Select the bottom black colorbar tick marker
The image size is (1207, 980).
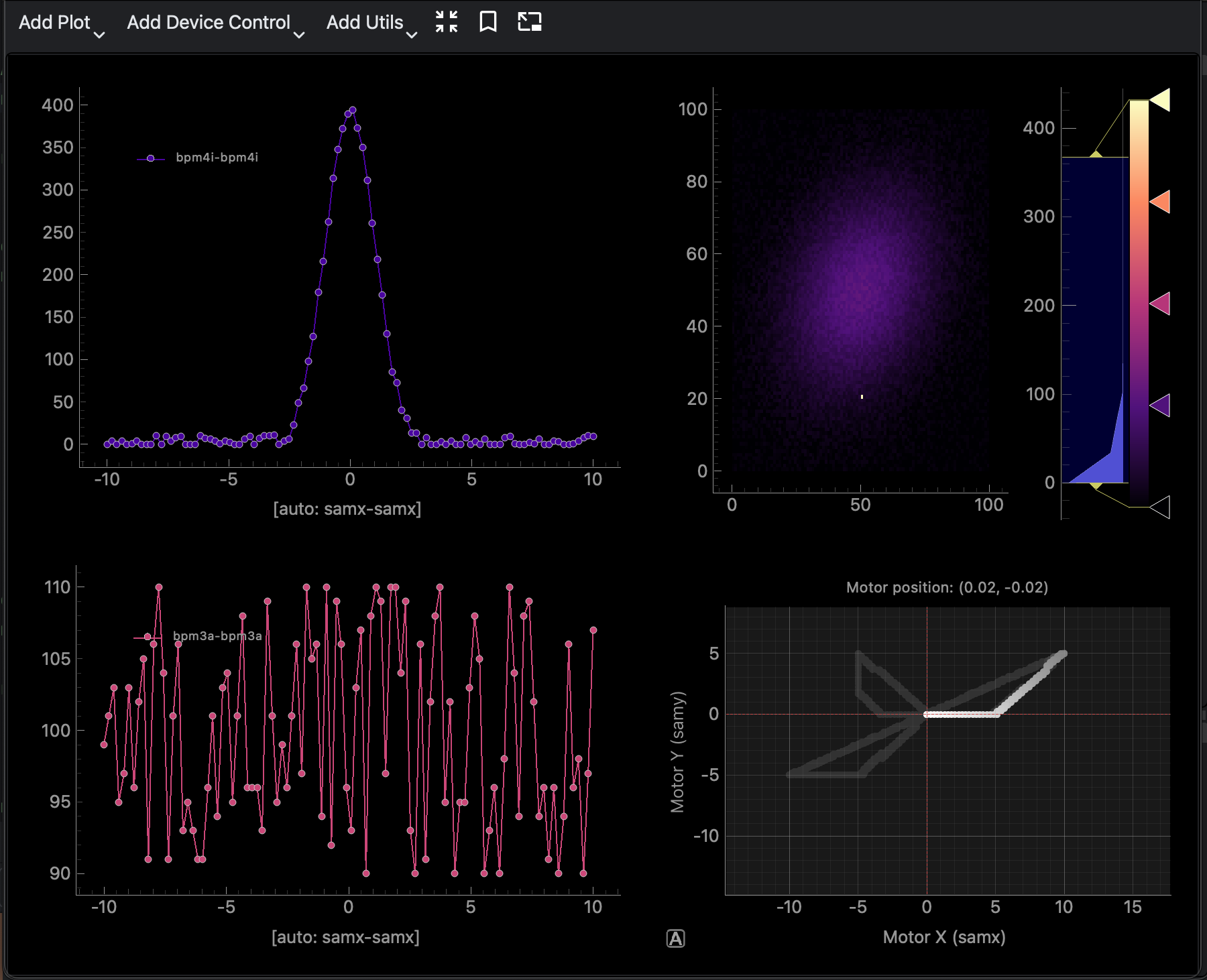pos(1161,507)
